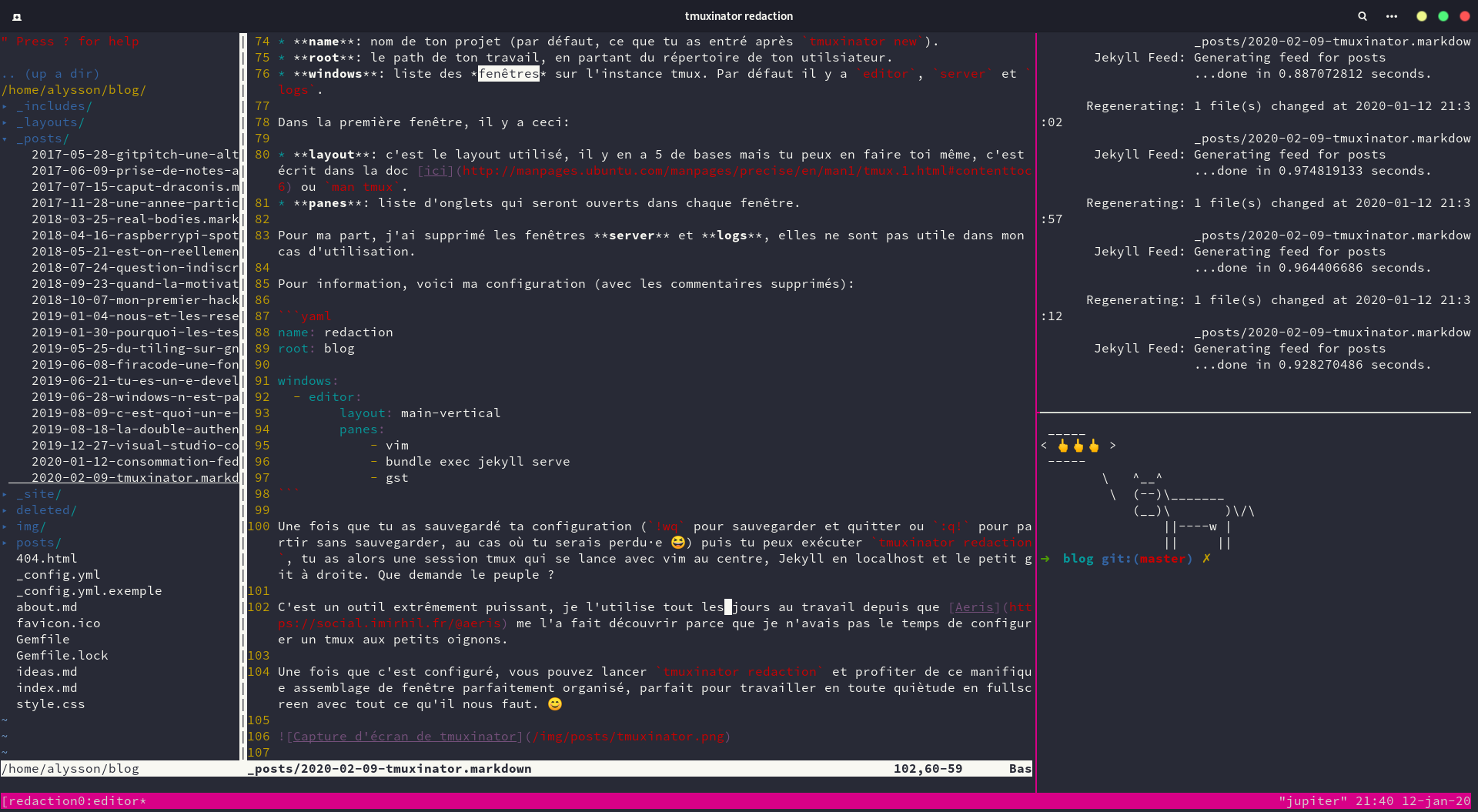The image size is (1478, 812).
Task: Collapse the _posts/ folder in NERDTree
Action: (42, 139)
